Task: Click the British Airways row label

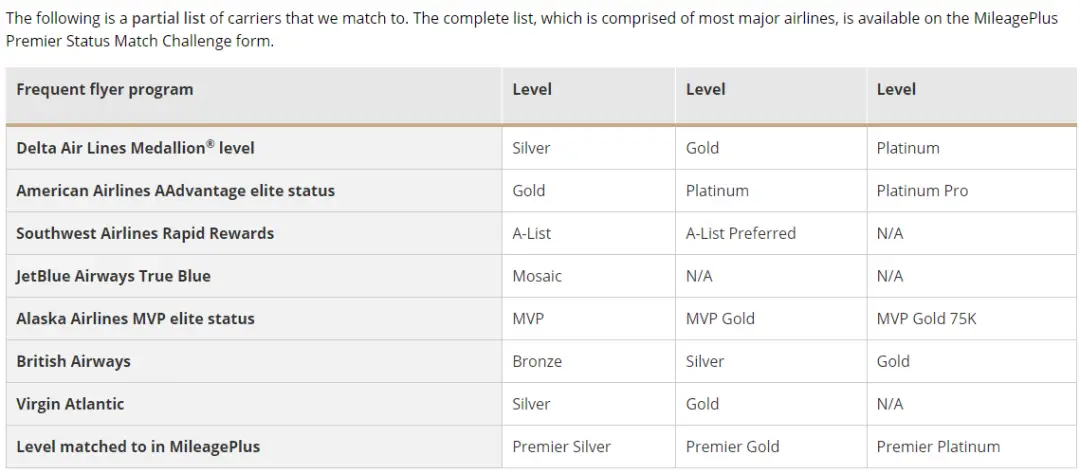Action: (73, 361)
